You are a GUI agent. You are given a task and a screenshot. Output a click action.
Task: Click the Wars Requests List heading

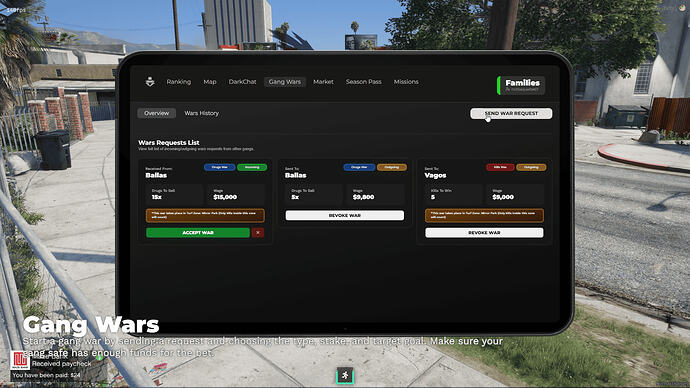coord(169,143)
